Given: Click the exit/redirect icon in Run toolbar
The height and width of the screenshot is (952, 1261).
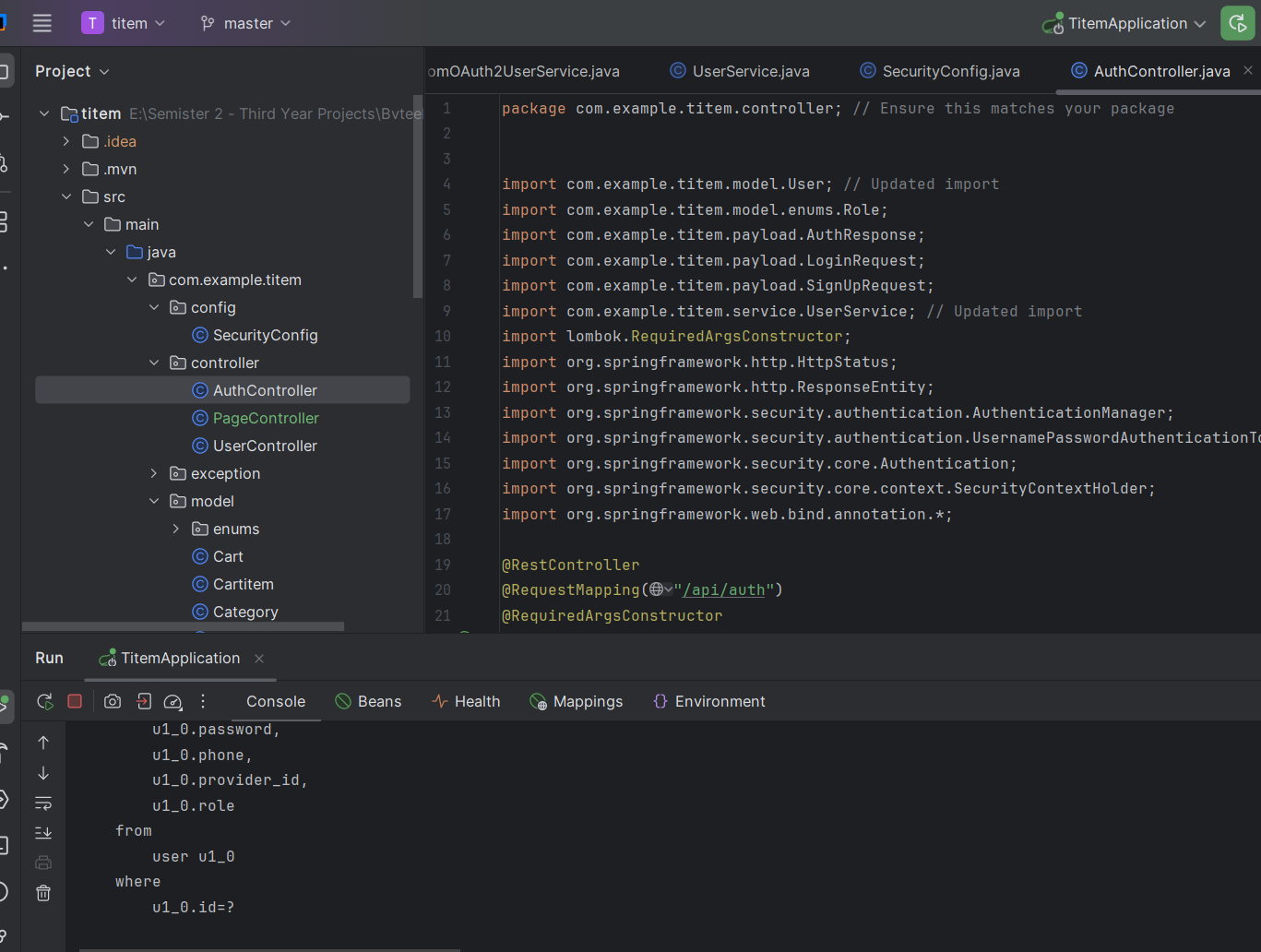Looking at the screenshot, I should tap(143, 702).
